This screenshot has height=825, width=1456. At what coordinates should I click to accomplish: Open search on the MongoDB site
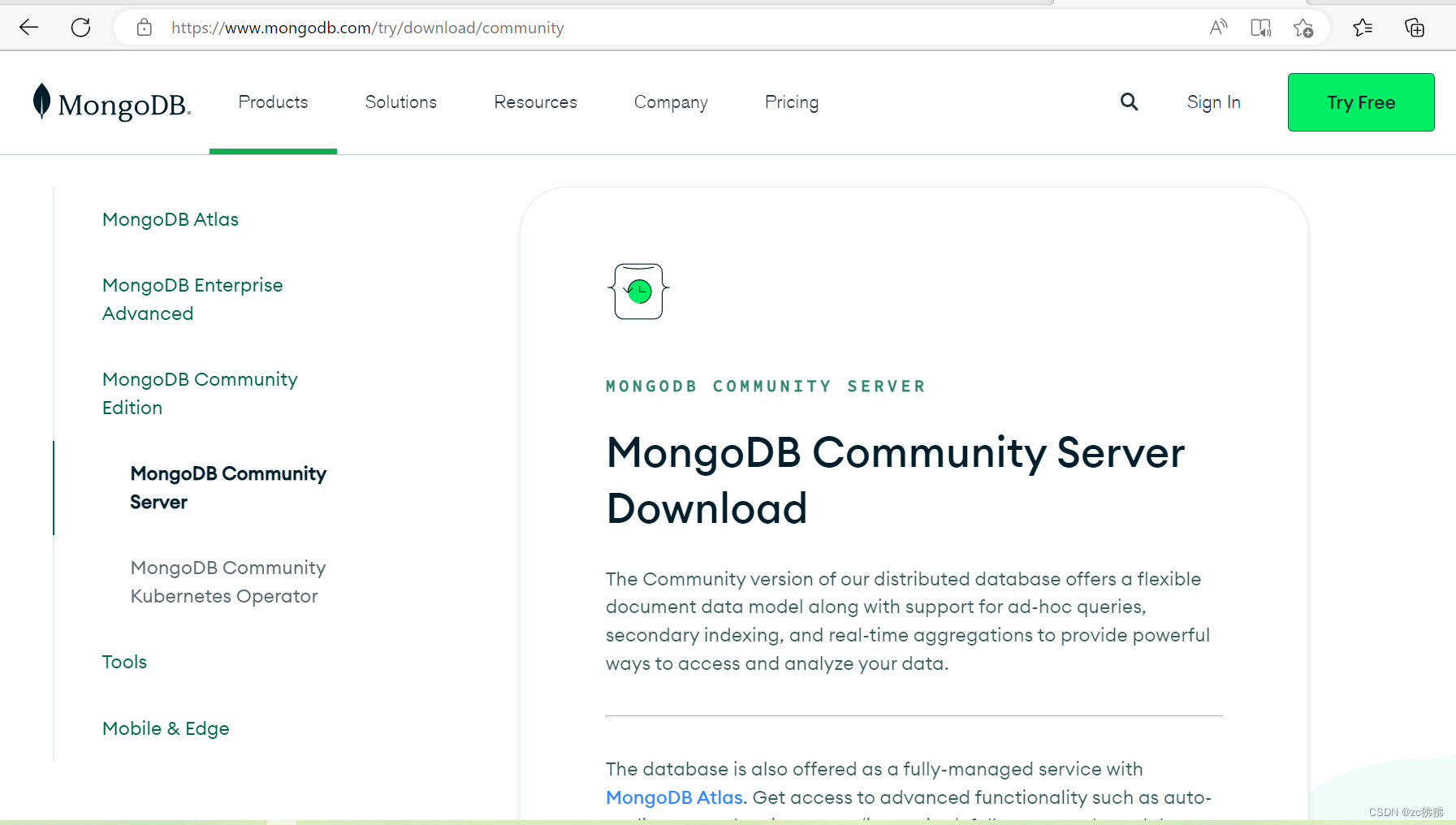(x=1129, y=102)
